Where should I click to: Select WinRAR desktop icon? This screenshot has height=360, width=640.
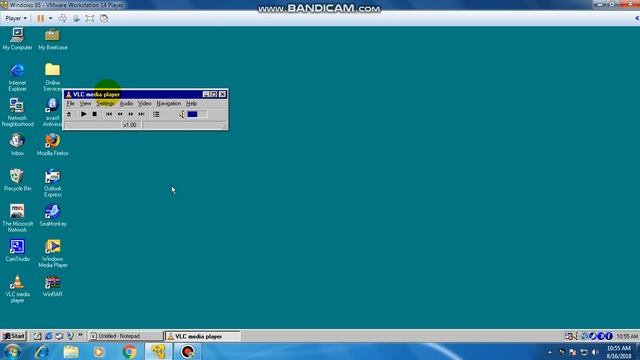53,286
